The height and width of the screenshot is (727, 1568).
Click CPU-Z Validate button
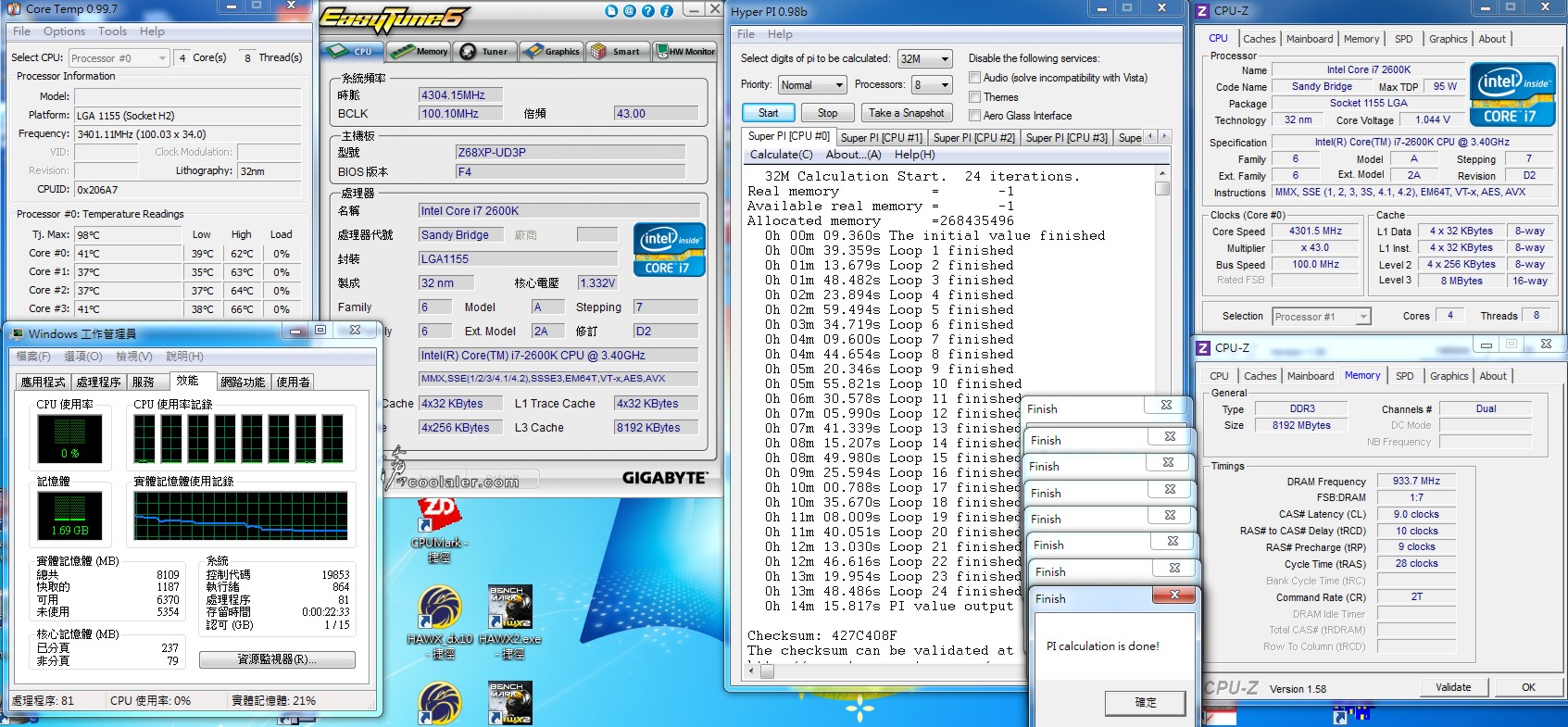(x=1453, y=687)
